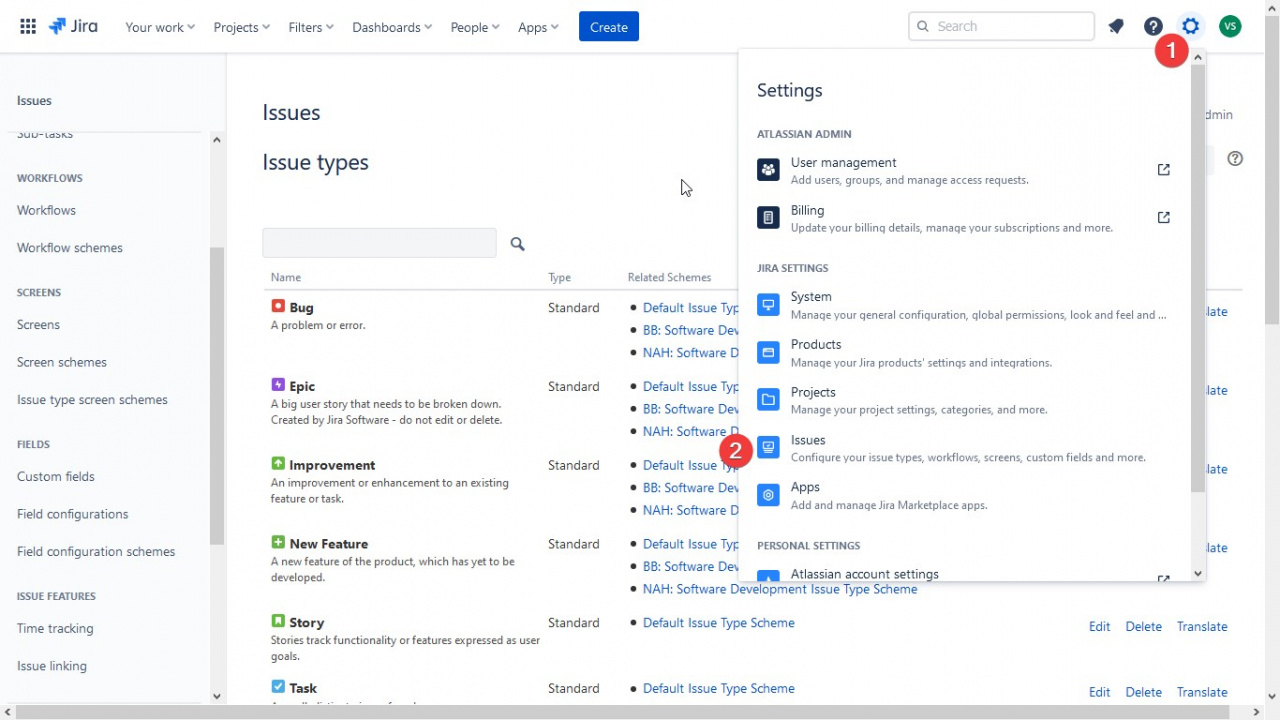Open Issue type screen schemes
Image resolution: width=1280 pixels, height=720 pixels.
[92, 400]
